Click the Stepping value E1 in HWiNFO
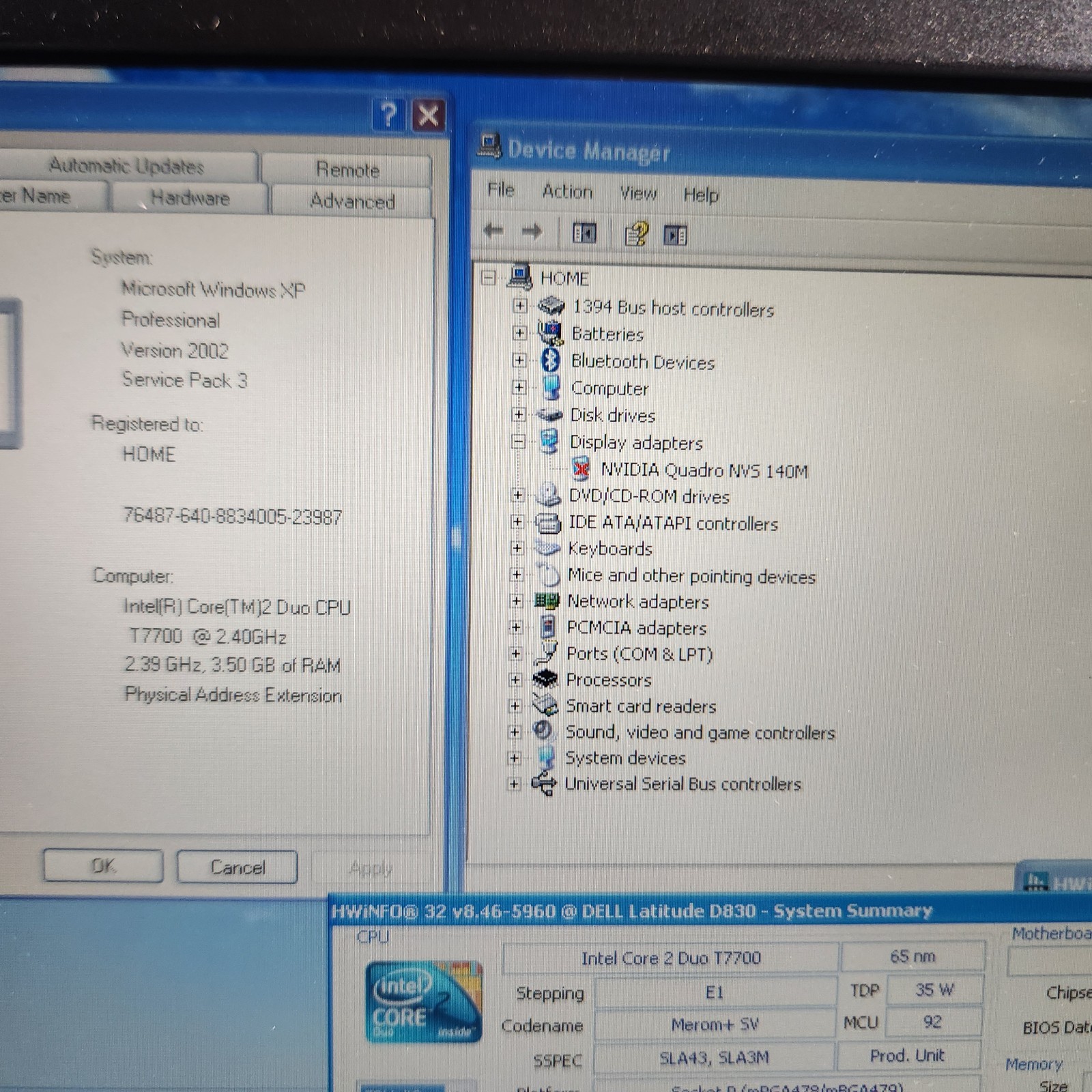Viewport: 1092px width, 1092px height. click(715, 992)
